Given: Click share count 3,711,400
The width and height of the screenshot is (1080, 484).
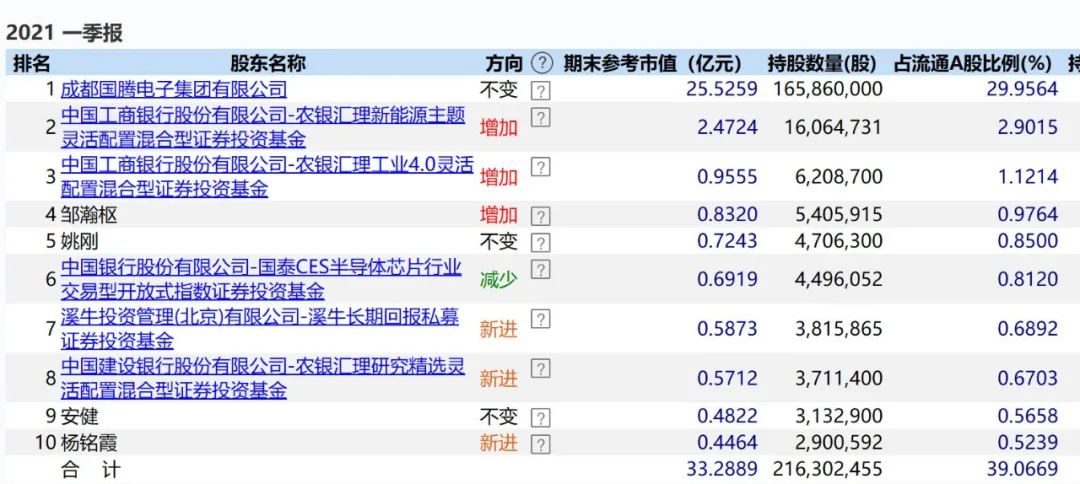Looking at the screenshot, I should point(838,379).
